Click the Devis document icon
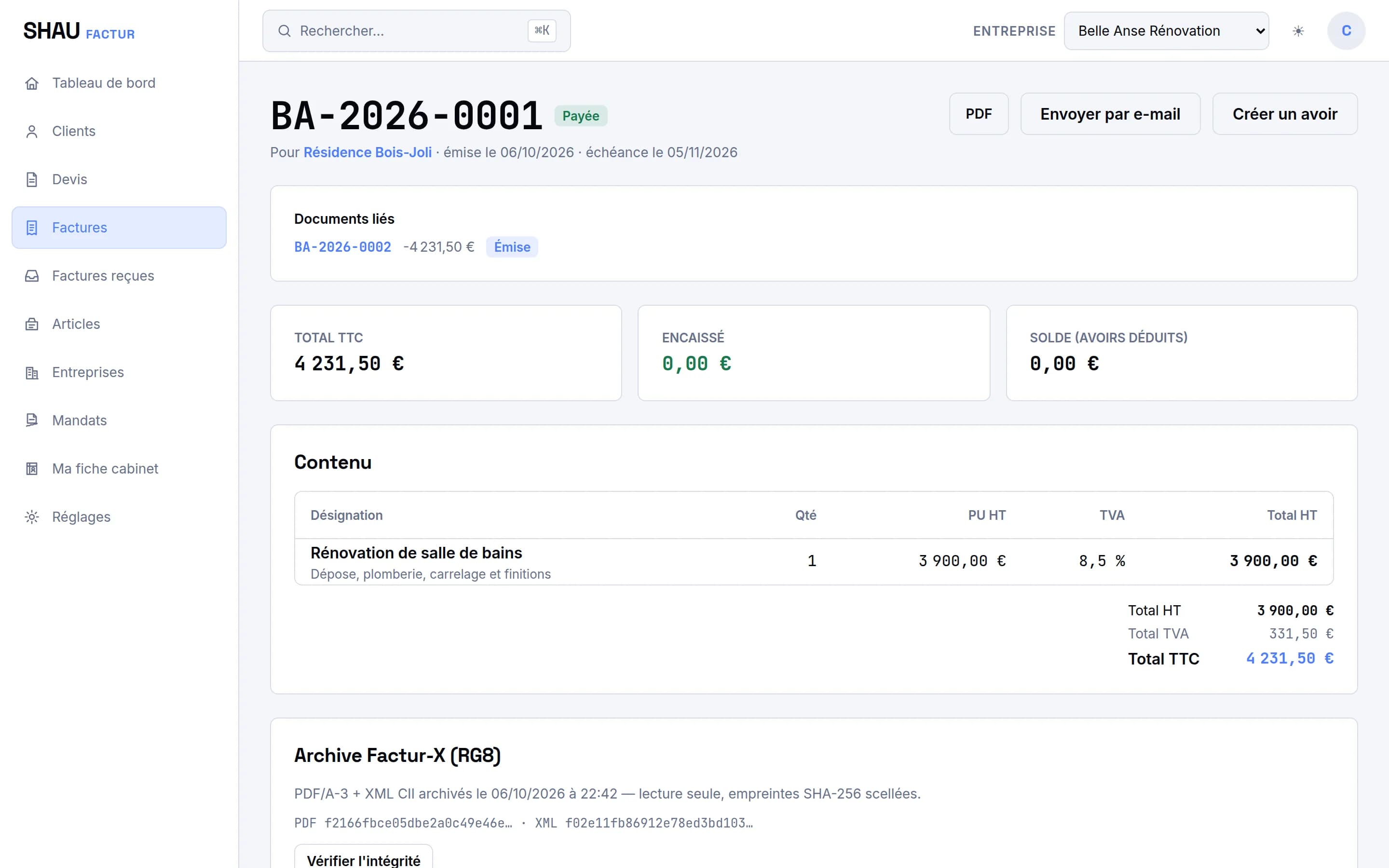The height and width of the screenshot is (868, 1389). [x=32, y=180]
